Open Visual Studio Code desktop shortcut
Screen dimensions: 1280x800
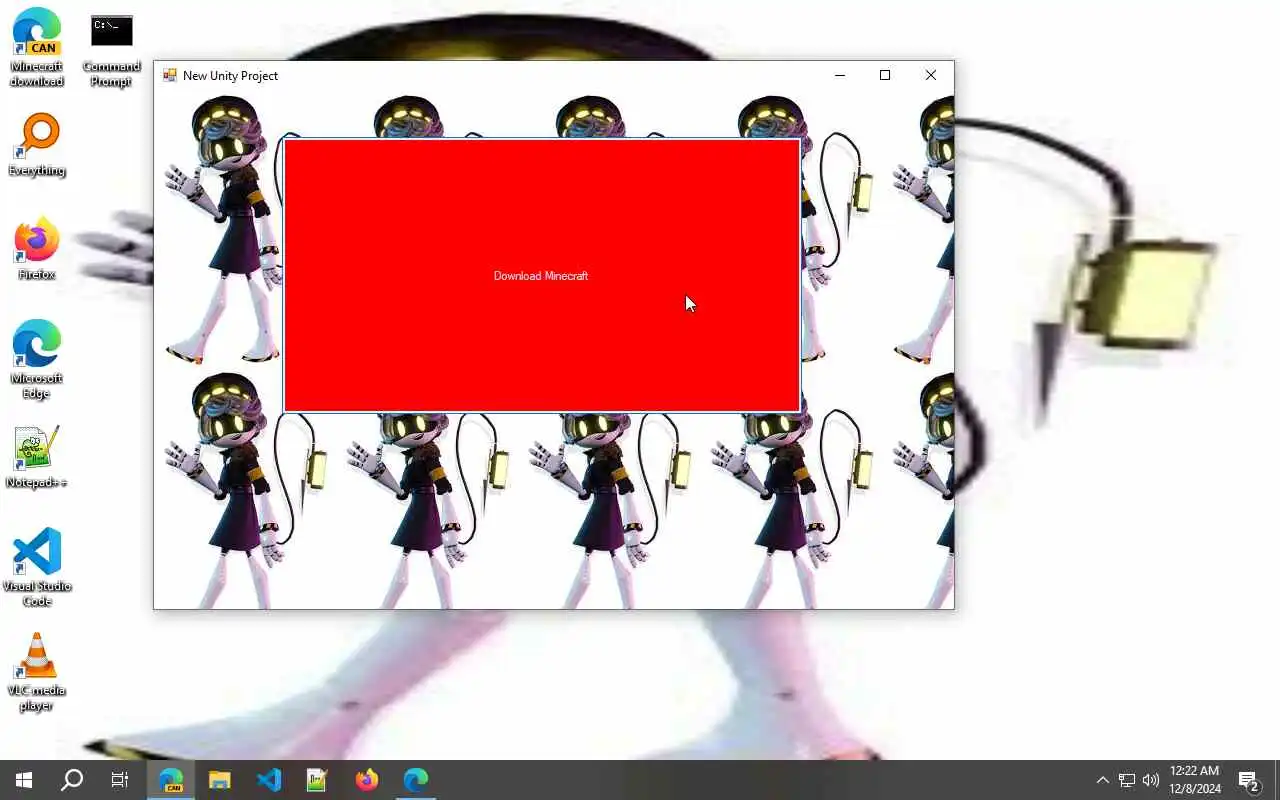[x=37, y=566]
